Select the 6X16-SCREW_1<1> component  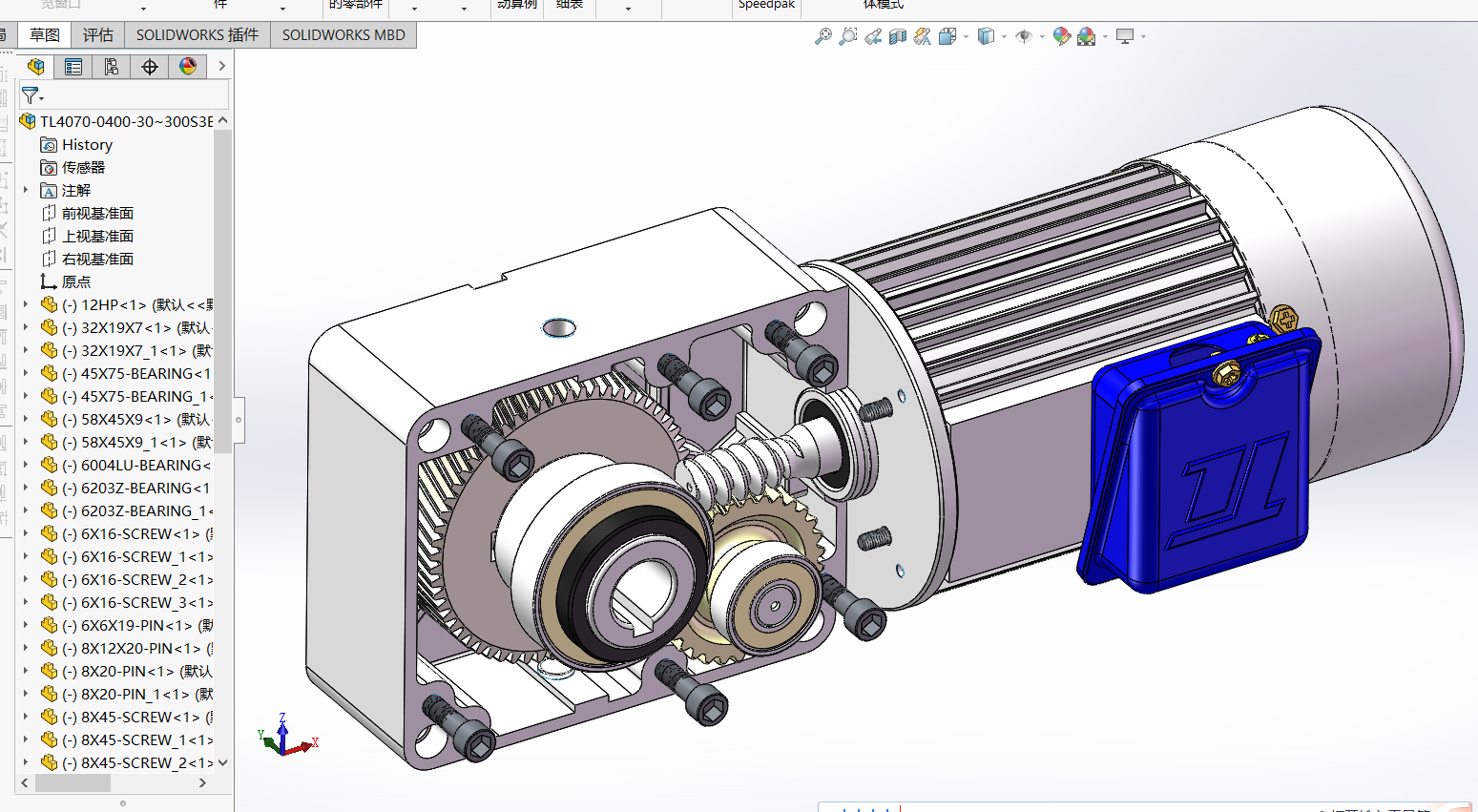click(127, 556)
